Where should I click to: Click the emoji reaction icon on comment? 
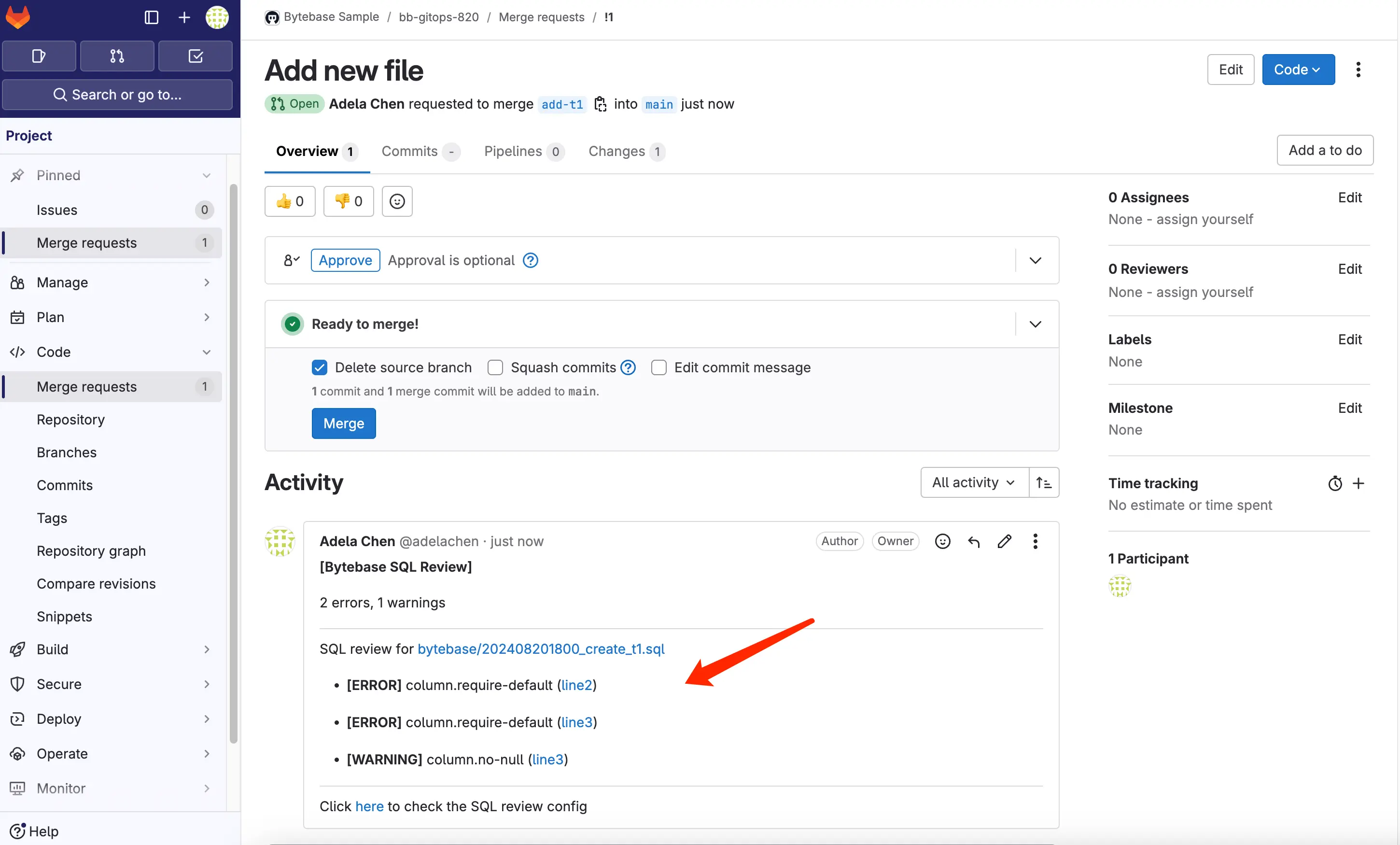(940, 541)
